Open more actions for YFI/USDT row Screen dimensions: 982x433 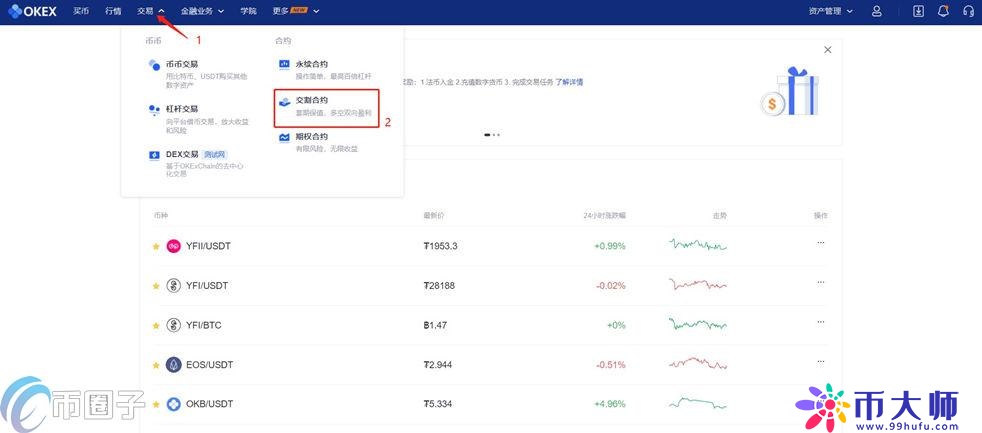pos(820,282)
